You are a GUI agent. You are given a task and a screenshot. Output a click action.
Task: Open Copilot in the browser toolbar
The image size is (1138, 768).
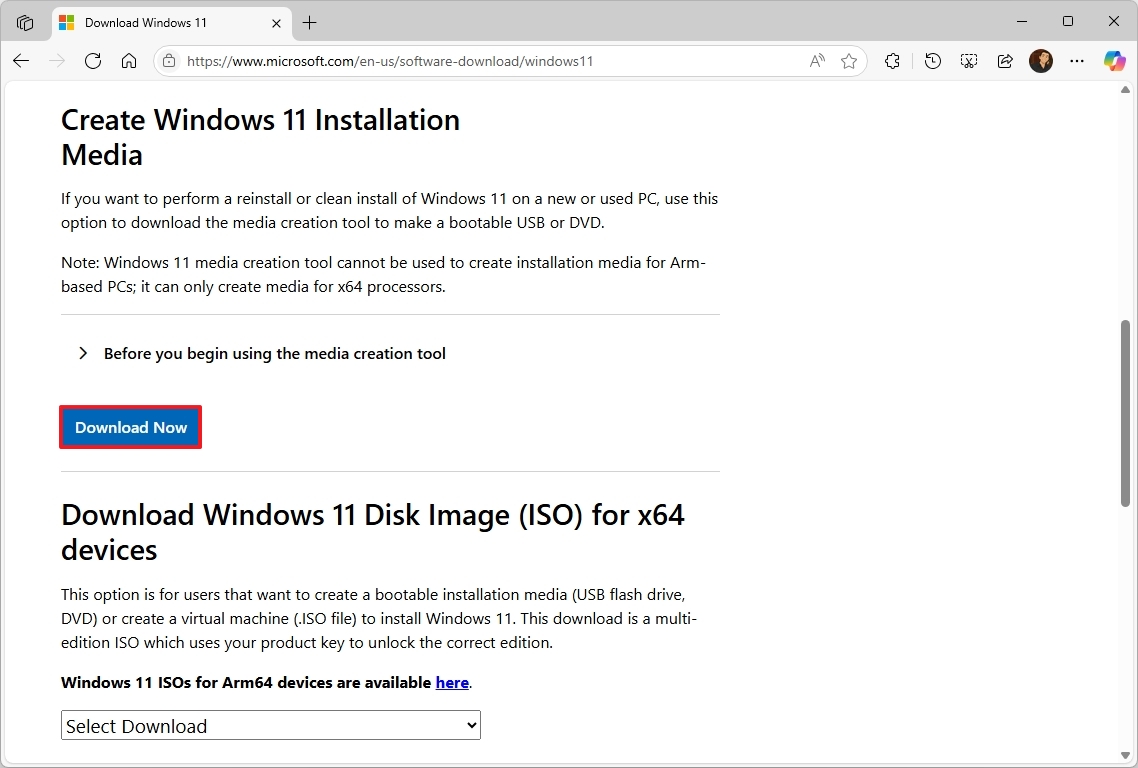point(1114,61)
